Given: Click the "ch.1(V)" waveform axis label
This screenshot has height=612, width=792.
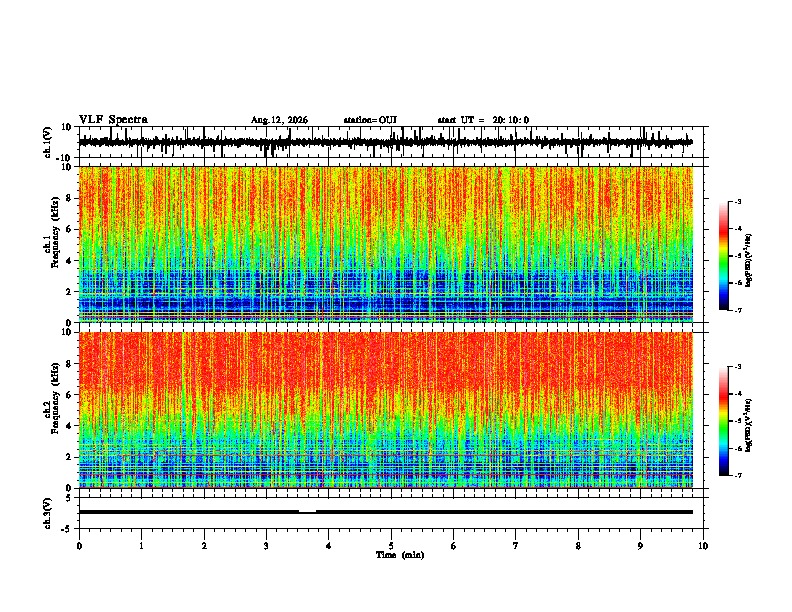Looking at the screenshot, I should [x=48, y=142].
